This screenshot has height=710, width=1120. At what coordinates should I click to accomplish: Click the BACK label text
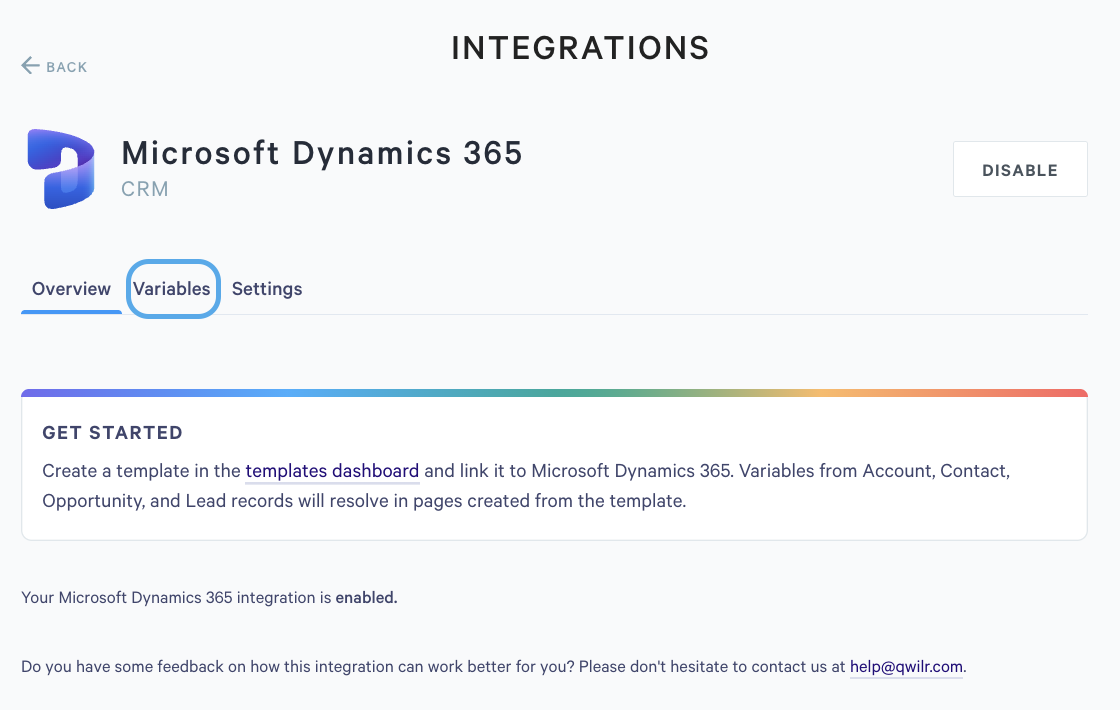(x=67, y=67)
